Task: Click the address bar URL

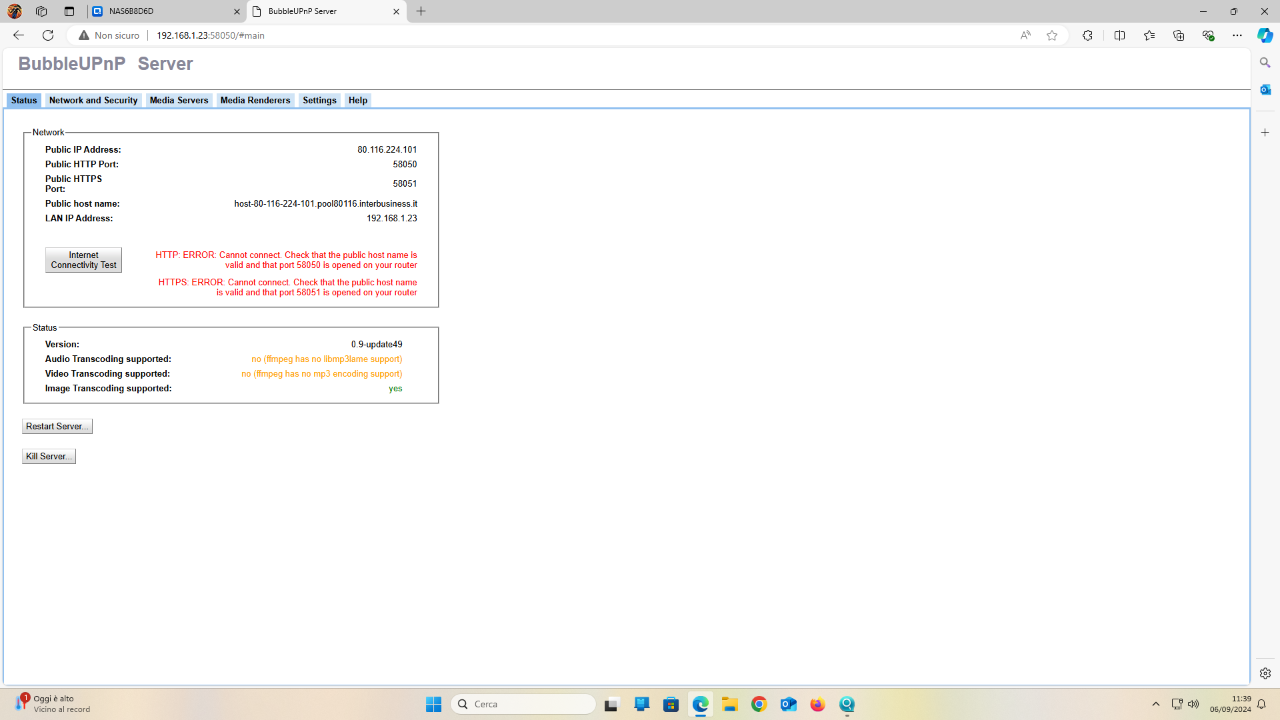Action: pyautogui.click(x=210, y=35)
